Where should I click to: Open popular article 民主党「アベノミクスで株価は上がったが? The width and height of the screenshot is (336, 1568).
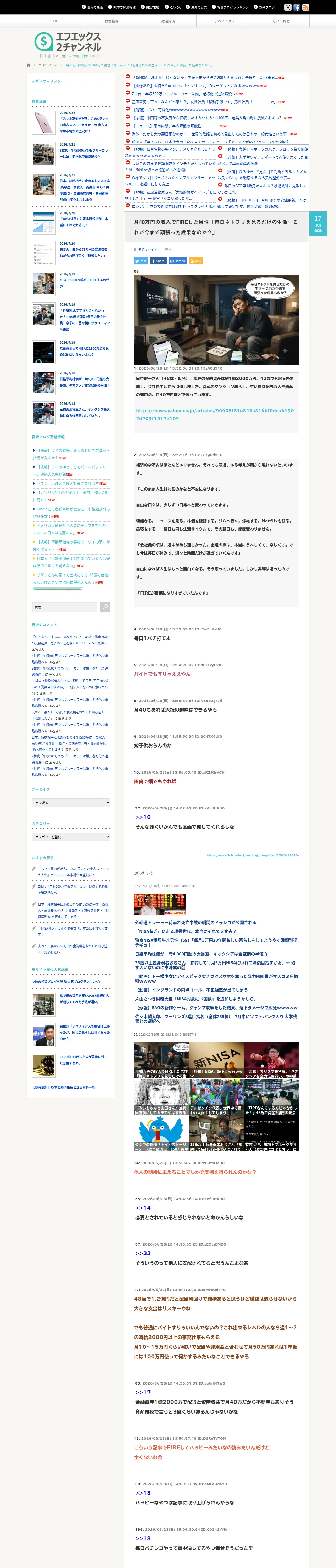(x=84, y=1032)
